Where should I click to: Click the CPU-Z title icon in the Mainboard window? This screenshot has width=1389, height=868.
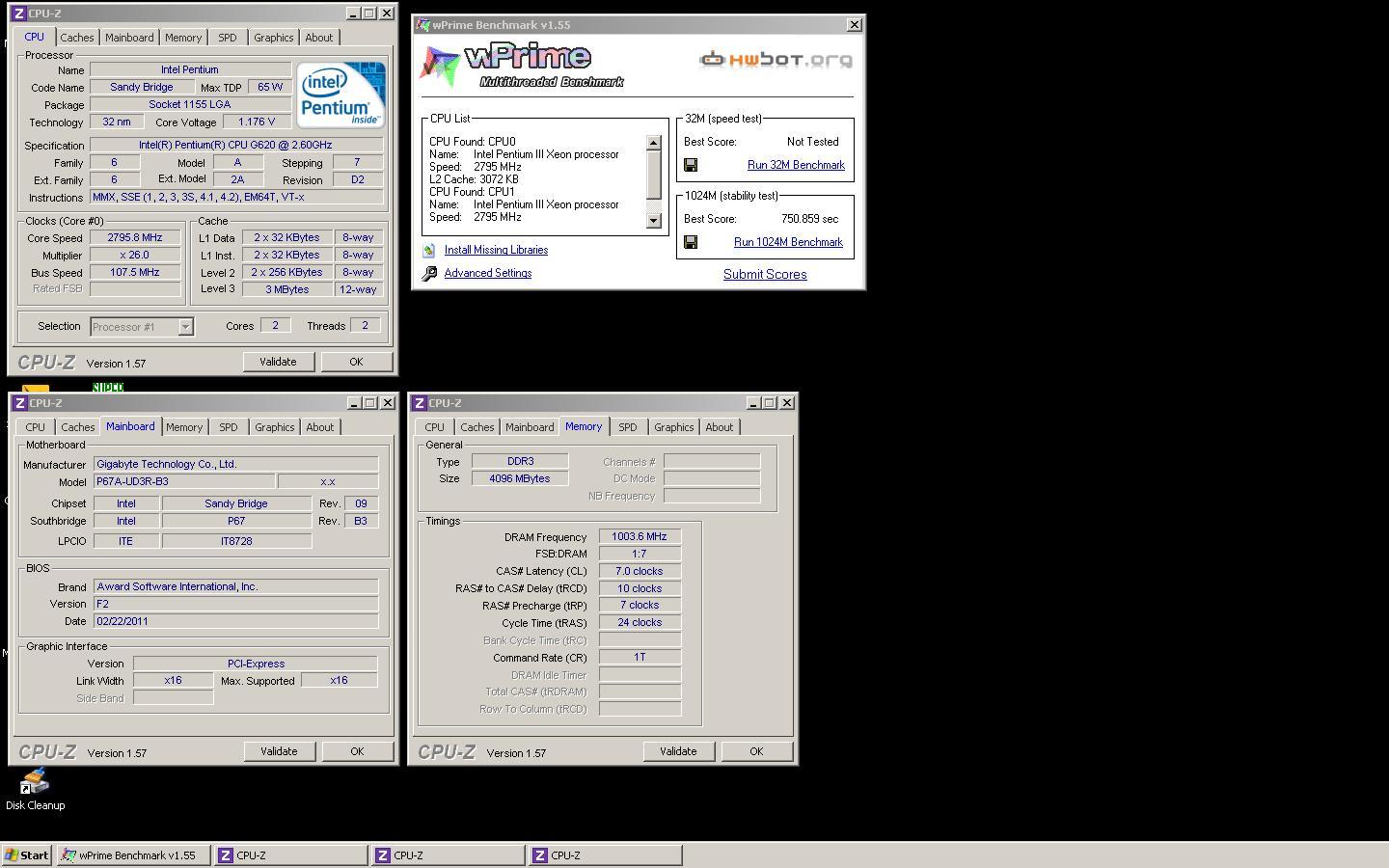pos(20,403)
